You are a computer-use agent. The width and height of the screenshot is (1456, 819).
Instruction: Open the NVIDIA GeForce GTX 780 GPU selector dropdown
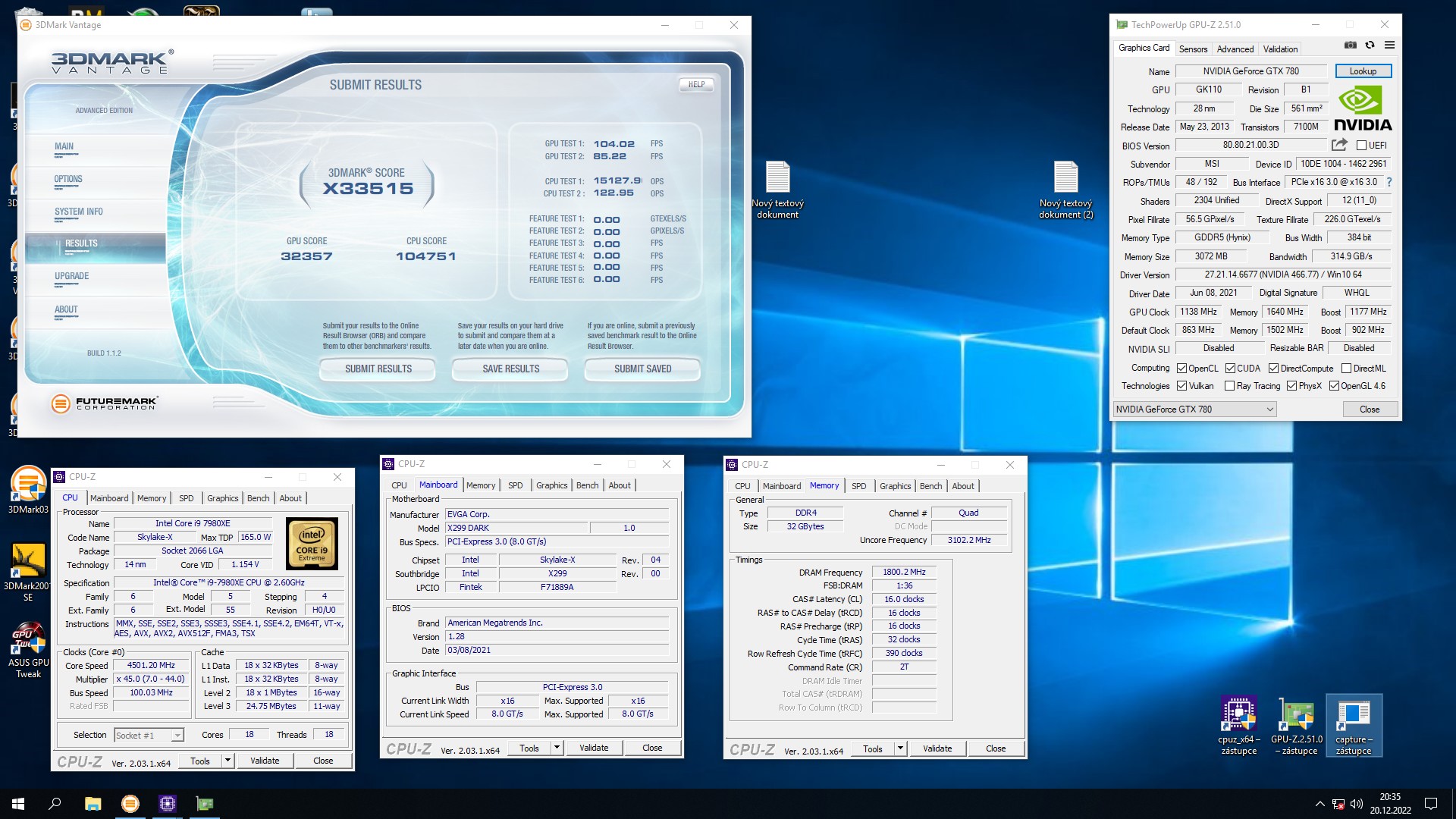[1194, 409]
